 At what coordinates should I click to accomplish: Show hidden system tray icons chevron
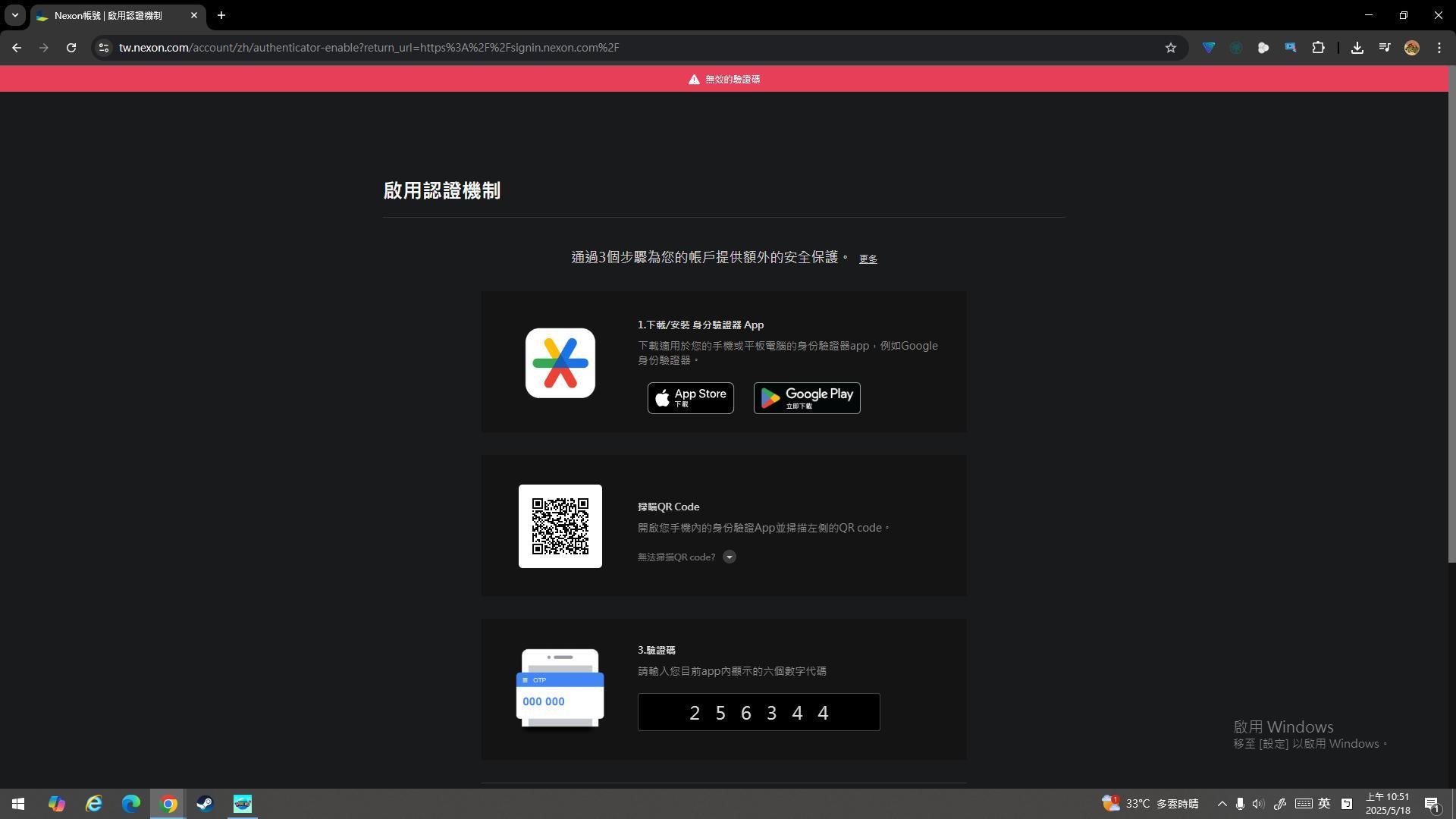click(x=1222, y=804)
